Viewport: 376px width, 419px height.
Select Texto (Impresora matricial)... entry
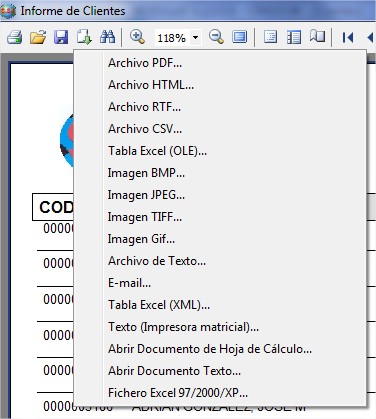(220, 327)
